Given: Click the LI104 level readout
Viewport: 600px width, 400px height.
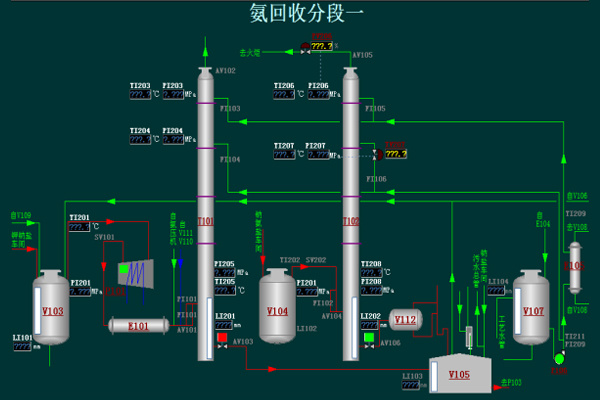Looking at the screenshot, I should click(496, 291).
